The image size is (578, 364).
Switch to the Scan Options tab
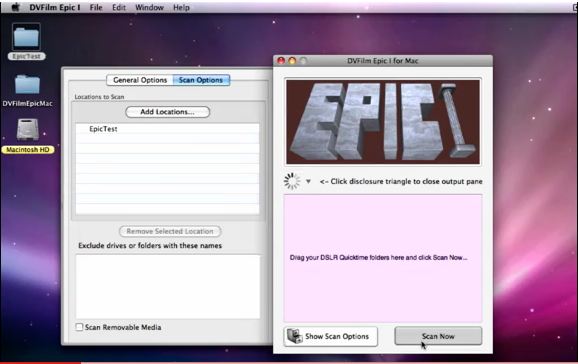(x=201, y=80)
